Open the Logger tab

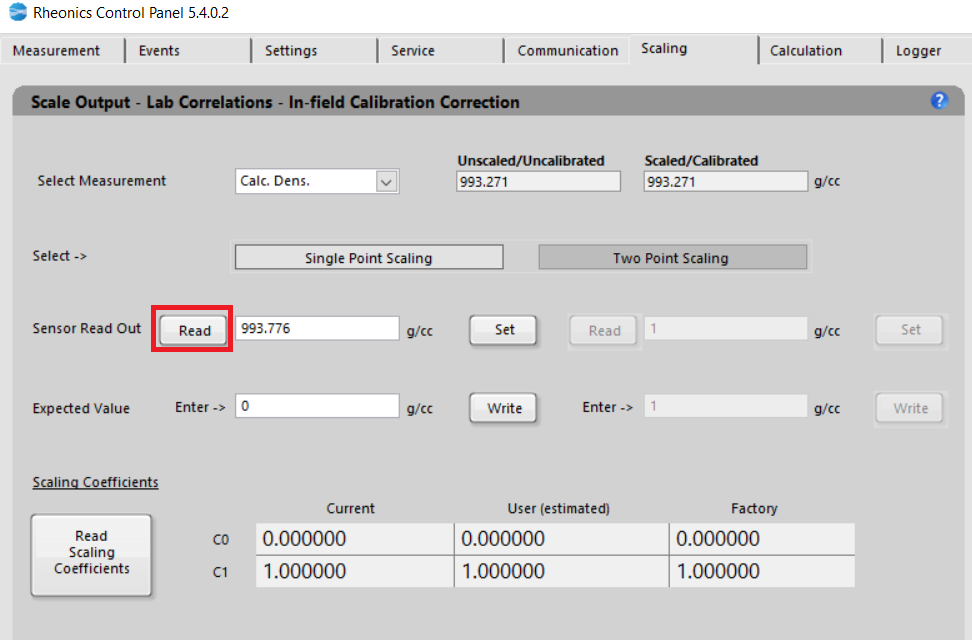point(918,51)
